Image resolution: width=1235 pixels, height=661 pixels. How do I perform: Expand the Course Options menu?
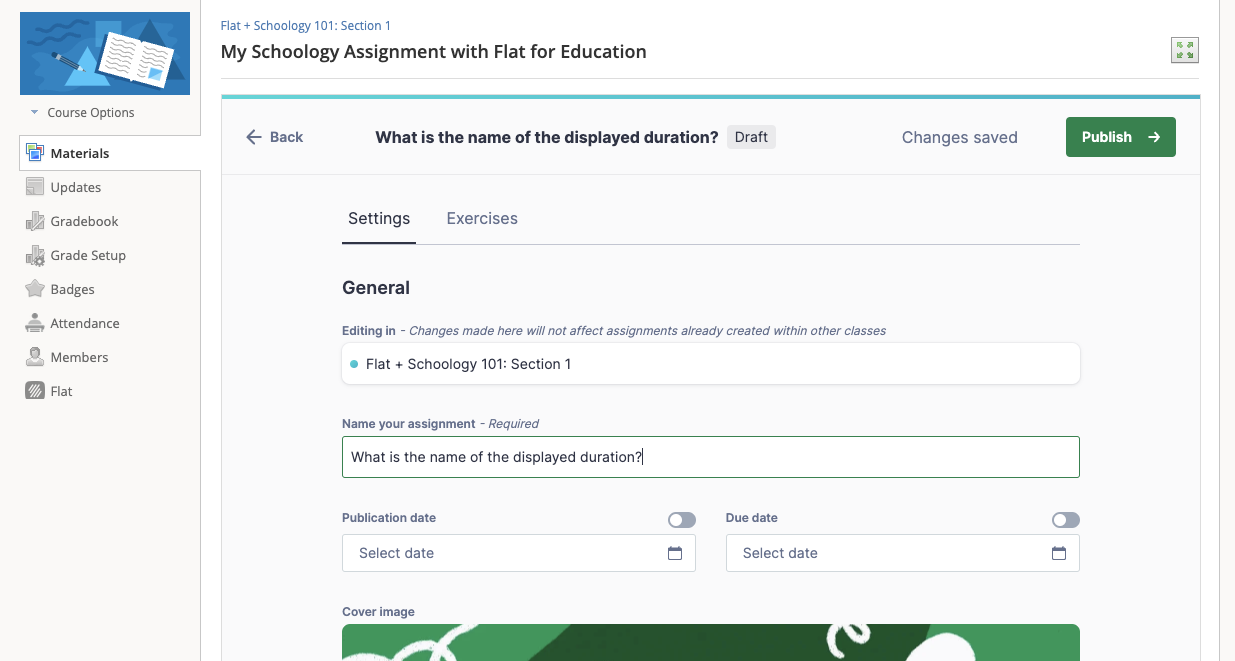[86, 112]
